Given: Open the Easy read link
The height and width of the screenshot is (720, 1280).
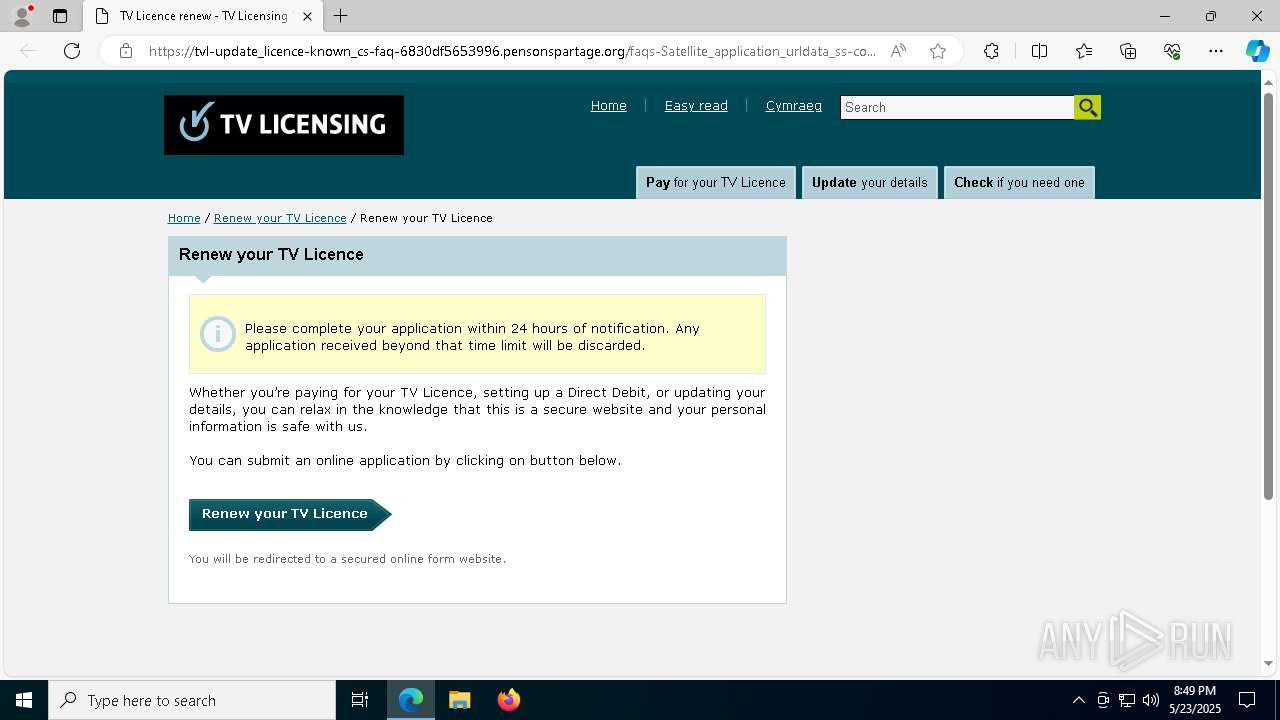Looking at the screenshot, I should click(696, 106).
